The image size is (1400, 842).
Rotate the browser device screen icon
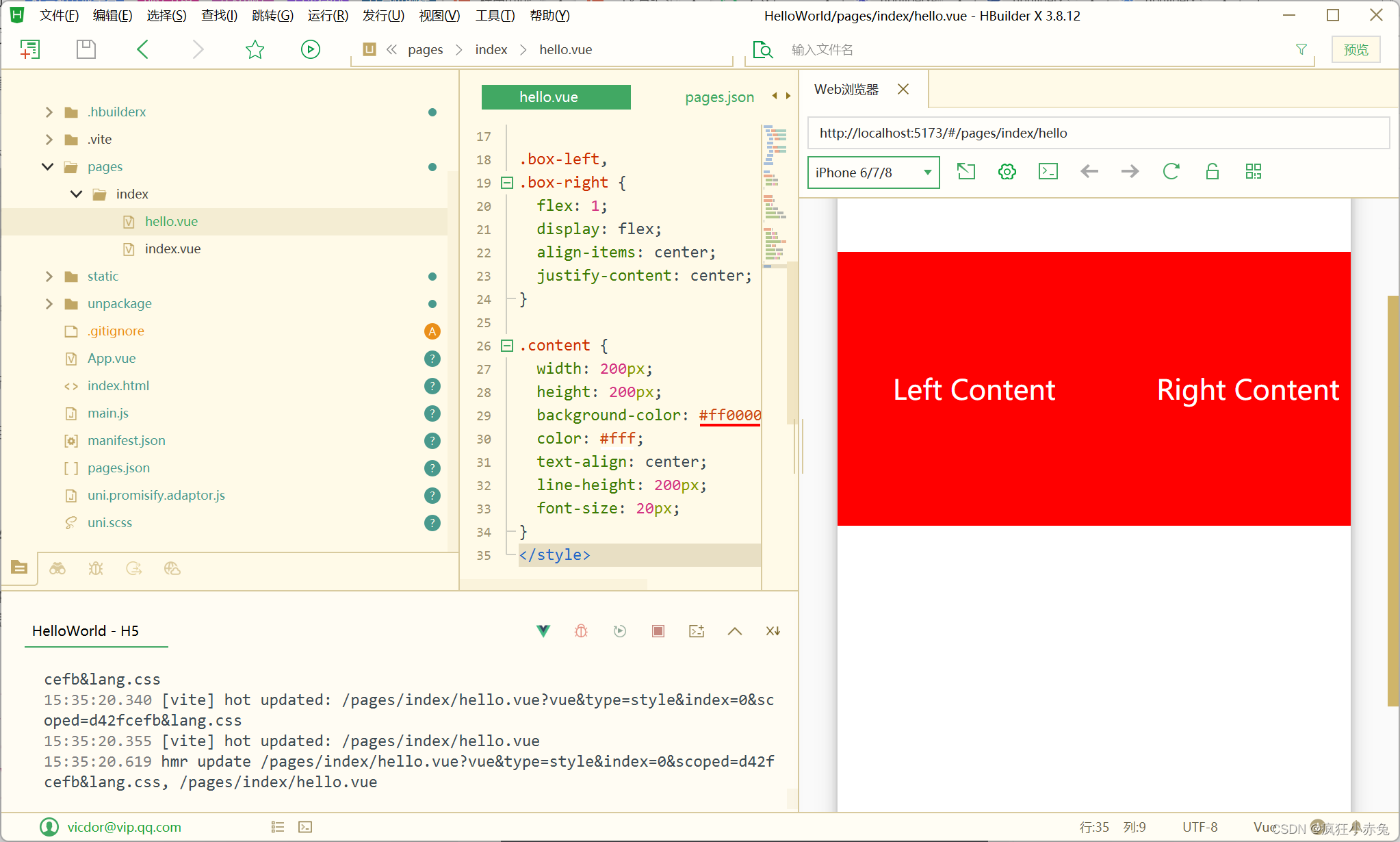(x=966, y=171)
